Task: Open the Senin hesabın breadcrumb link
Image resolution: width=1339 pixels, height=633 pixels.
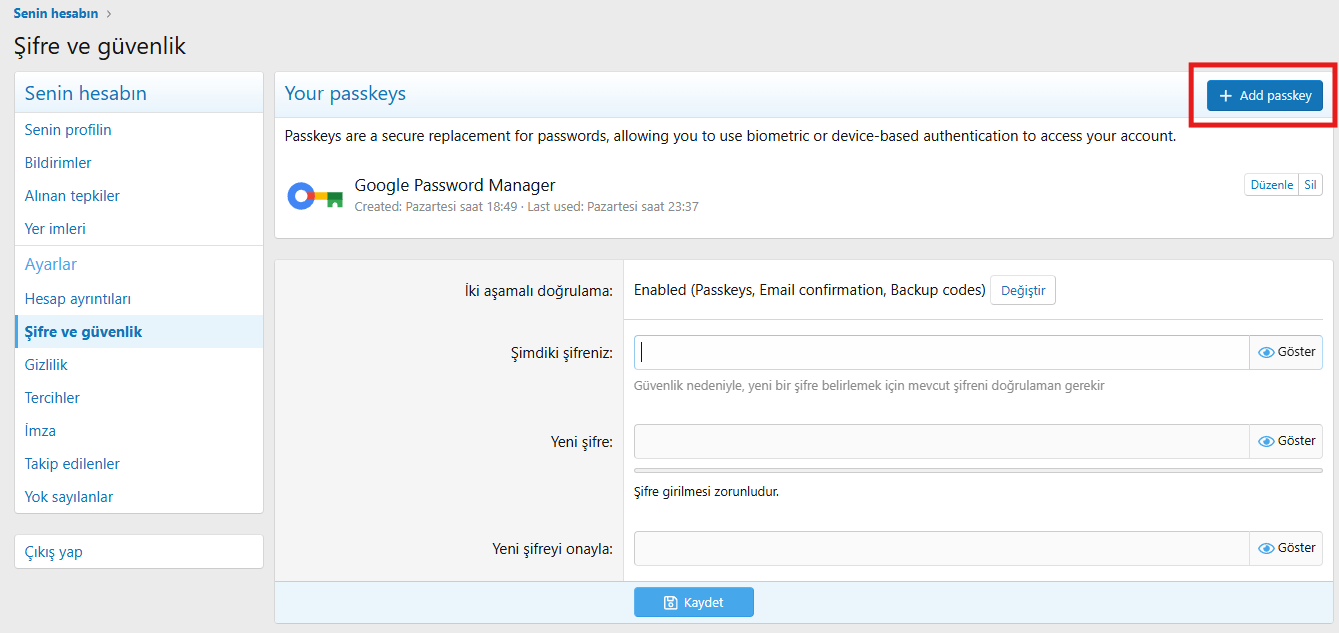Action: click(55, 13)
